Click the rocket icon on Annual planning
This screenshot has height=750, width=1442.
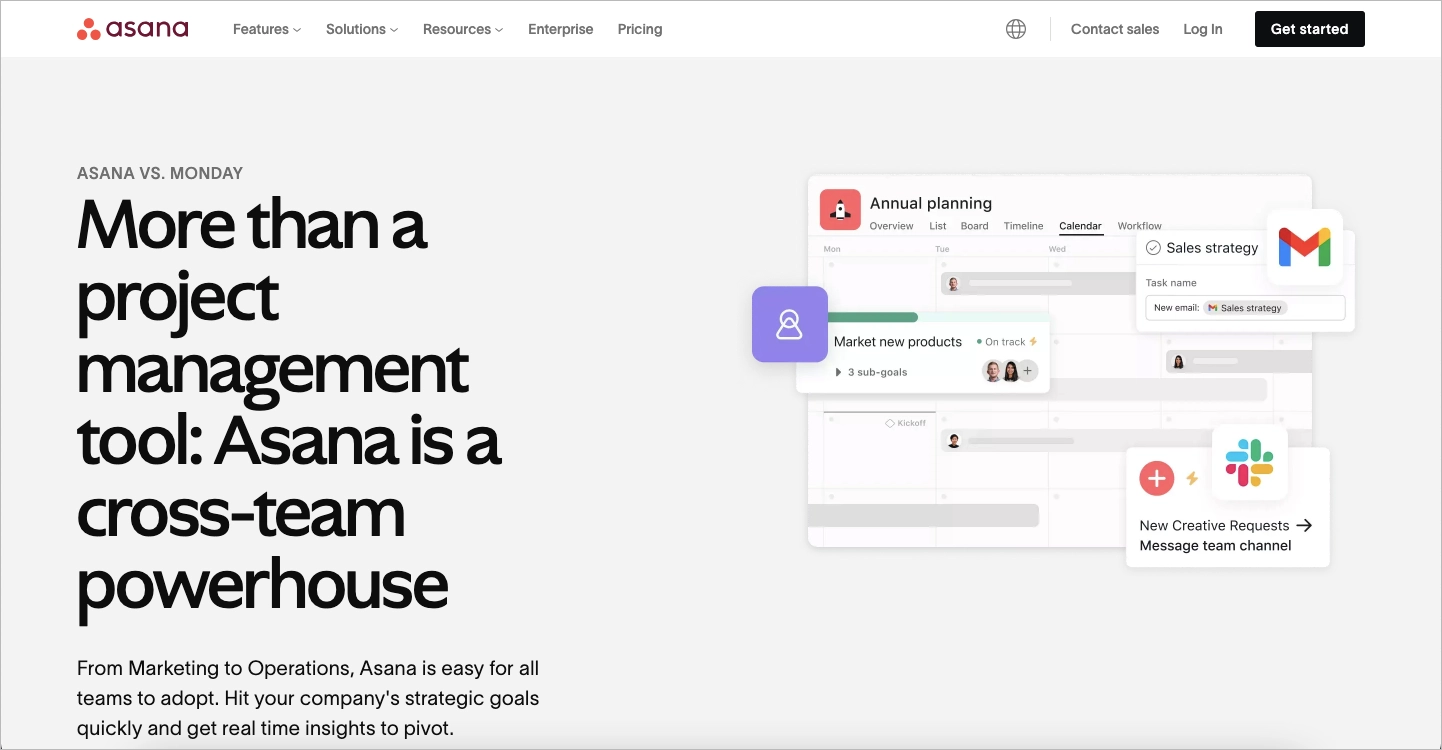840,210
